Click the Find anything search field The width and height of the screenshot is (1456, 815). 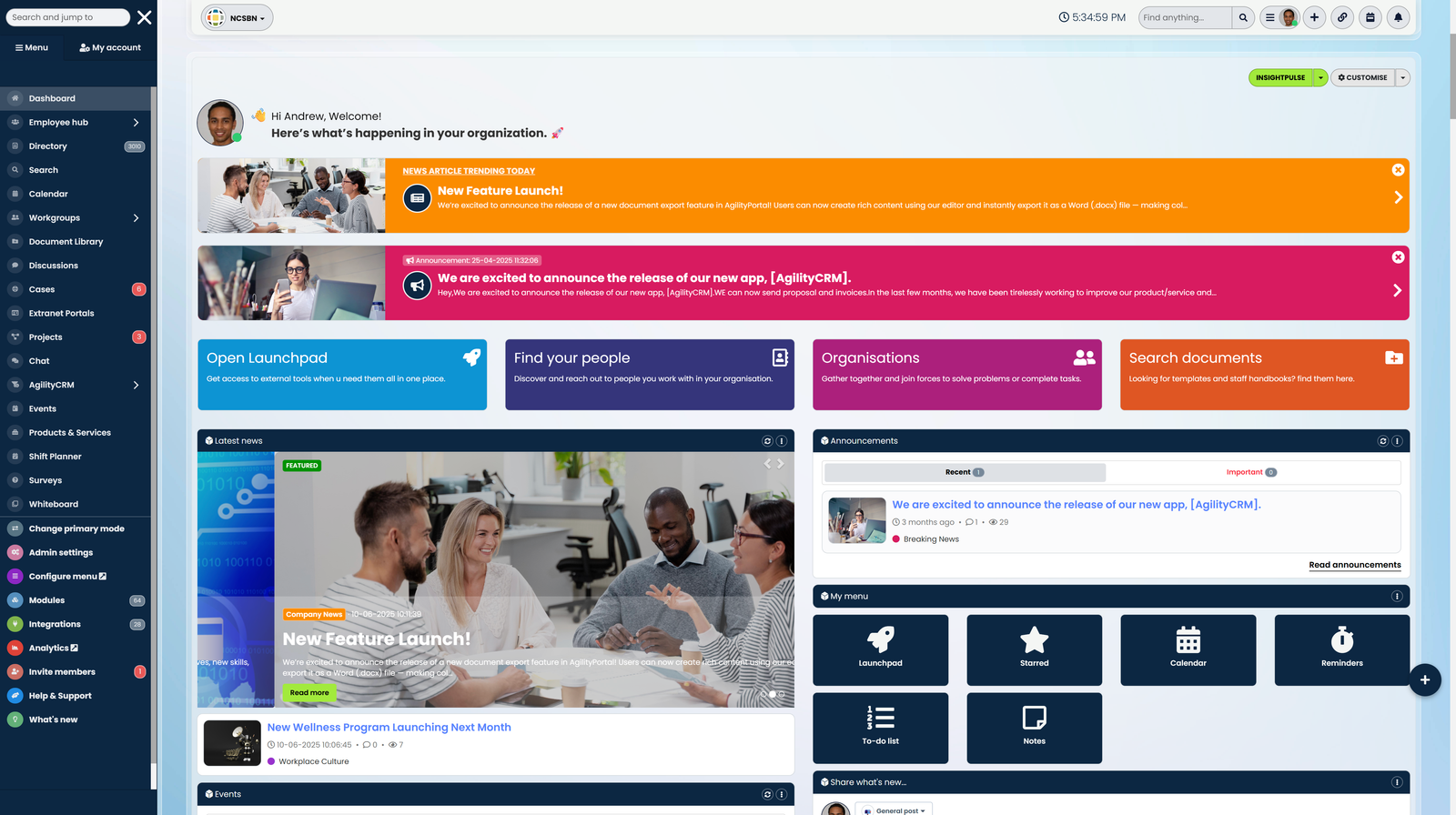coord(1185,17)
